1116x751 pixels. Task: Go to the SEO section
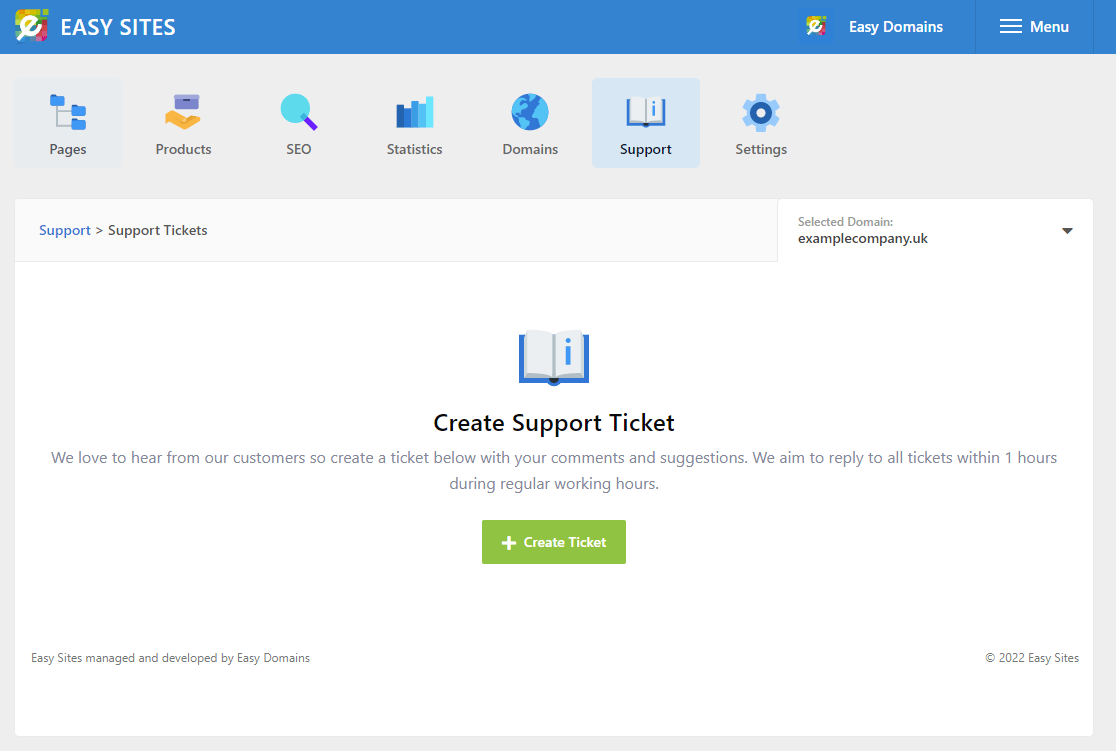[299, 123]
